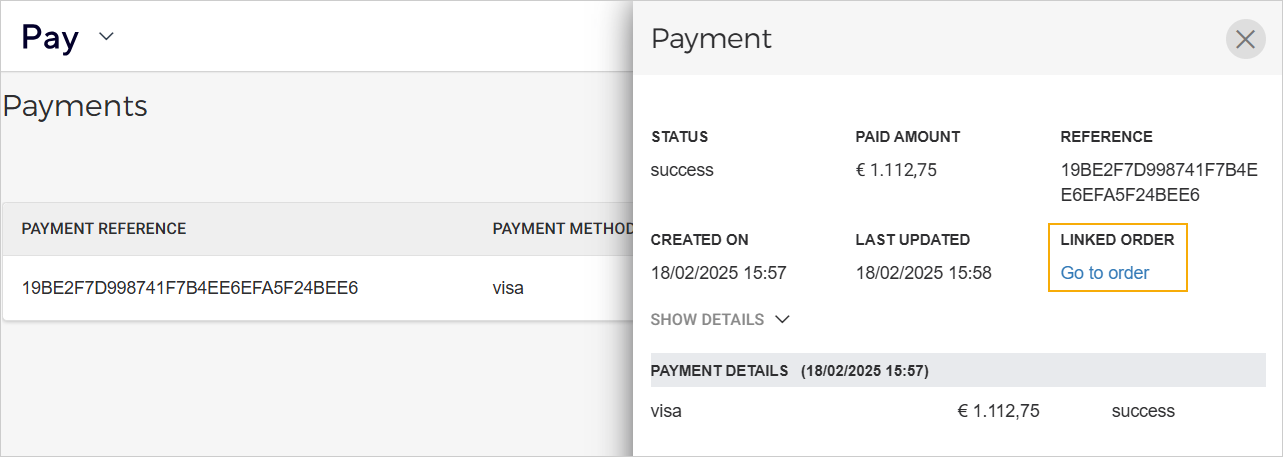Click the visa cell in the payments table
The height and width of the screenshot is (457, 1283).
point(508,289)
